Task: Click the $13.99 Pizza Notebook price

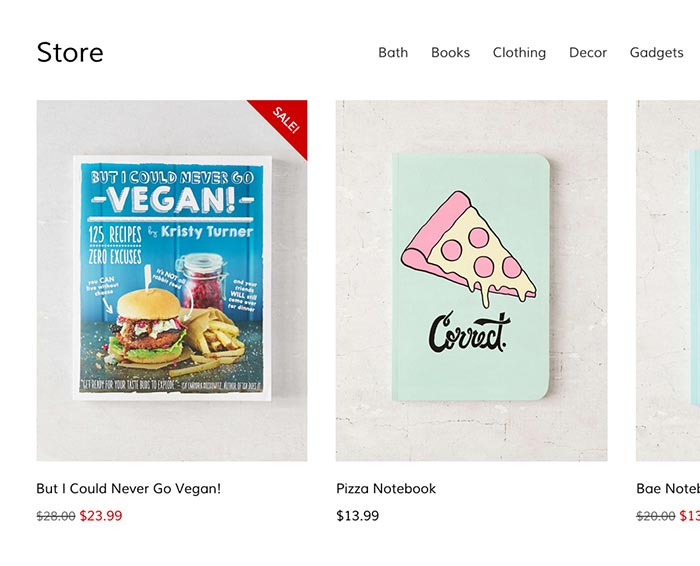Action: (x=358, y=516)
